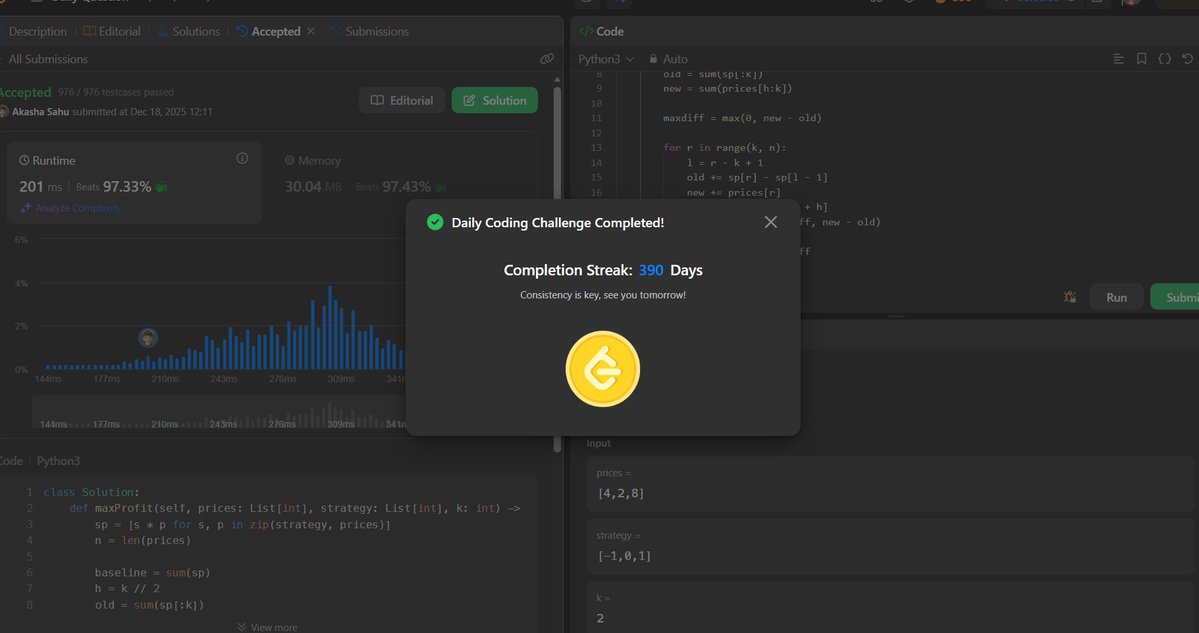Click the 30.04 MB memory value

[x=313, y=187]
